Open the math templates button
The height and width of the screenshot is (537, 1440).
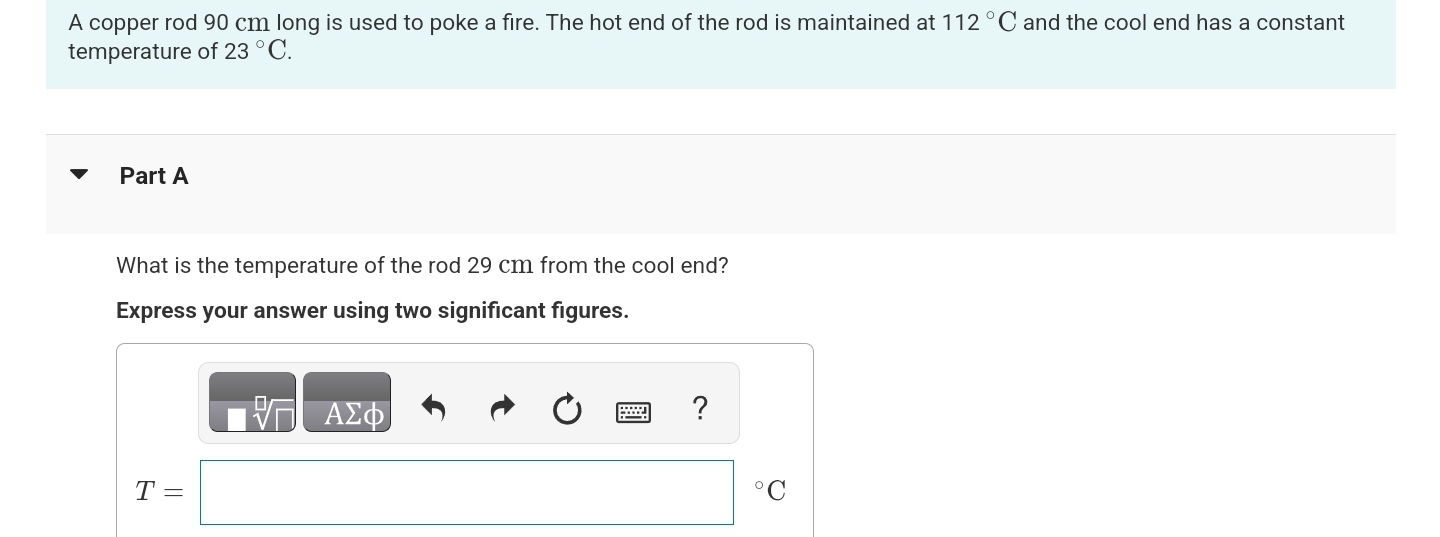(252, 402)
